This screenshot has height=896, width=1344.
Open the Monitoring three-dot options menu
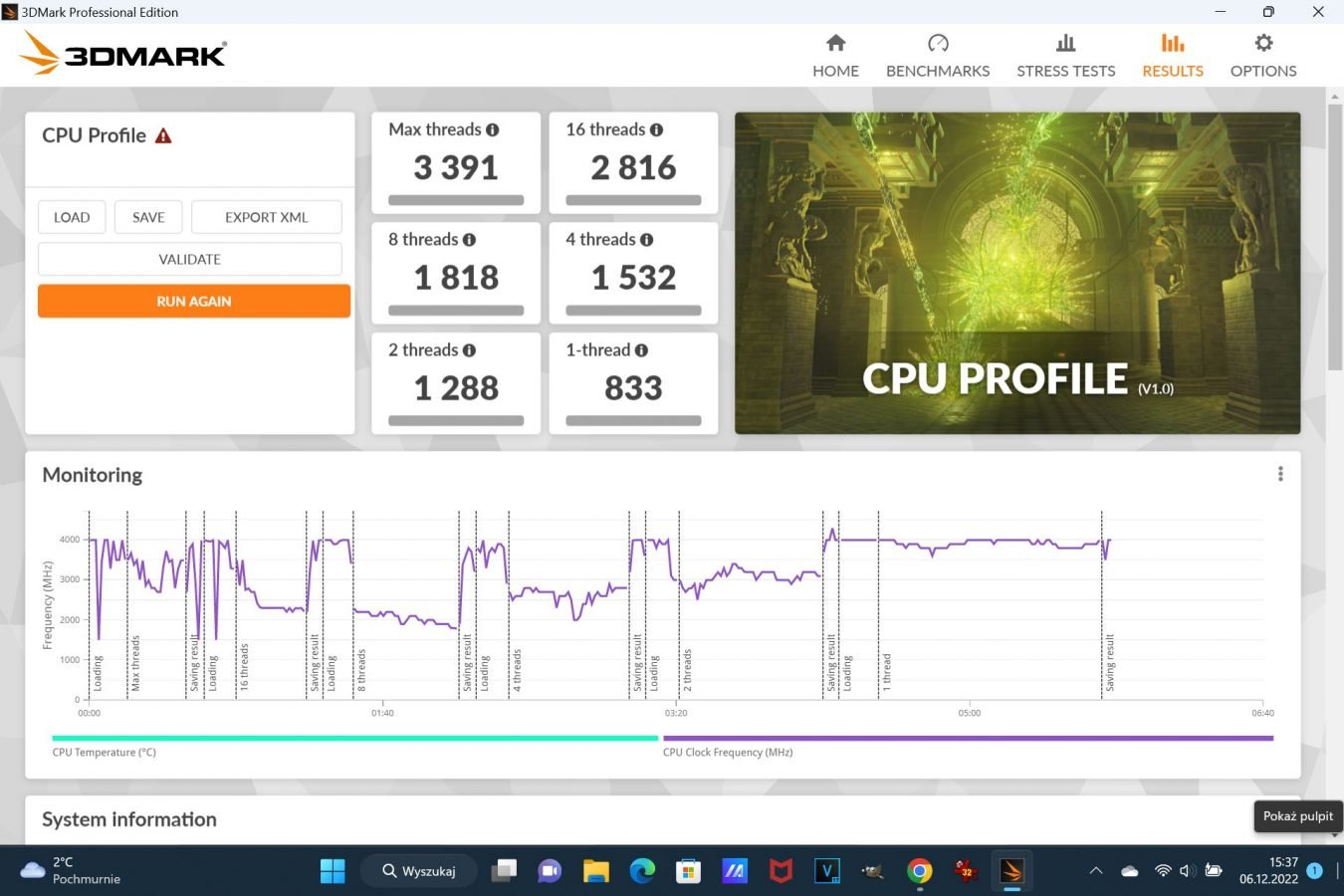pyautogui.click(x=1280, y=475)
